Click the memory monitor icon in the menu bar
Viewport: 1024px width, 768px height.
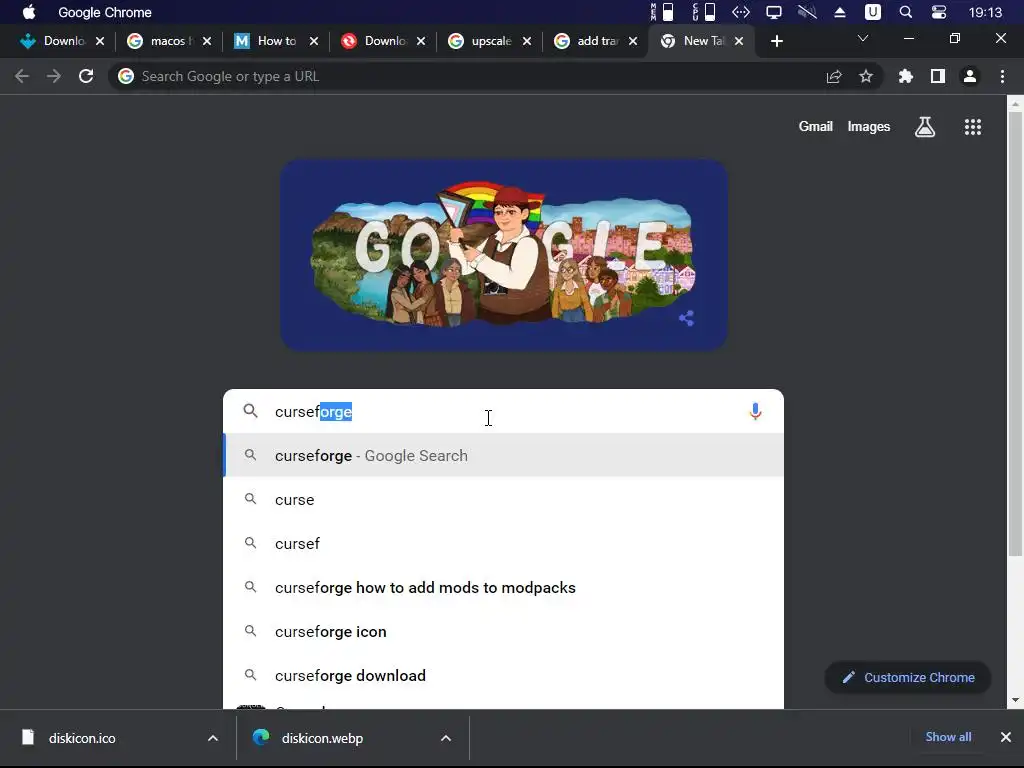(x=662, y=12)
